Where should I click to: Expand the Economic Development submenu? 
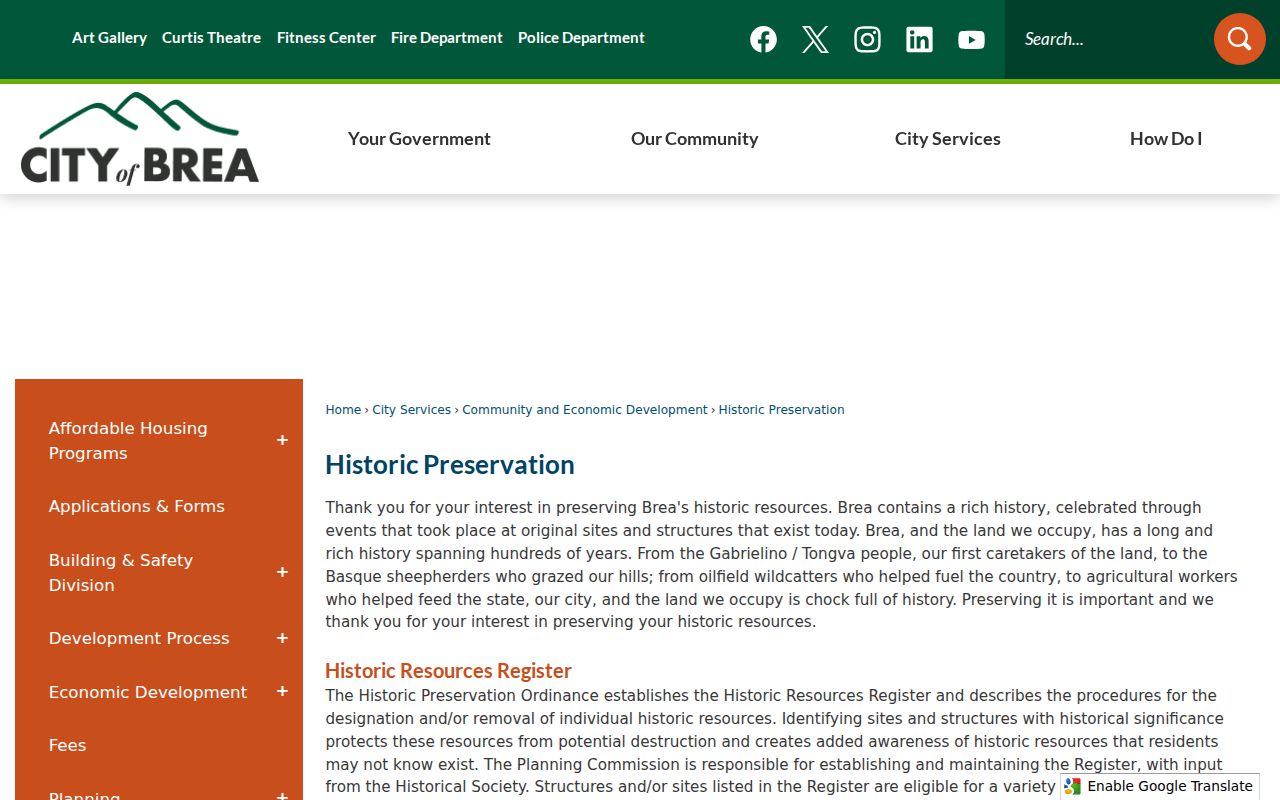282,692
